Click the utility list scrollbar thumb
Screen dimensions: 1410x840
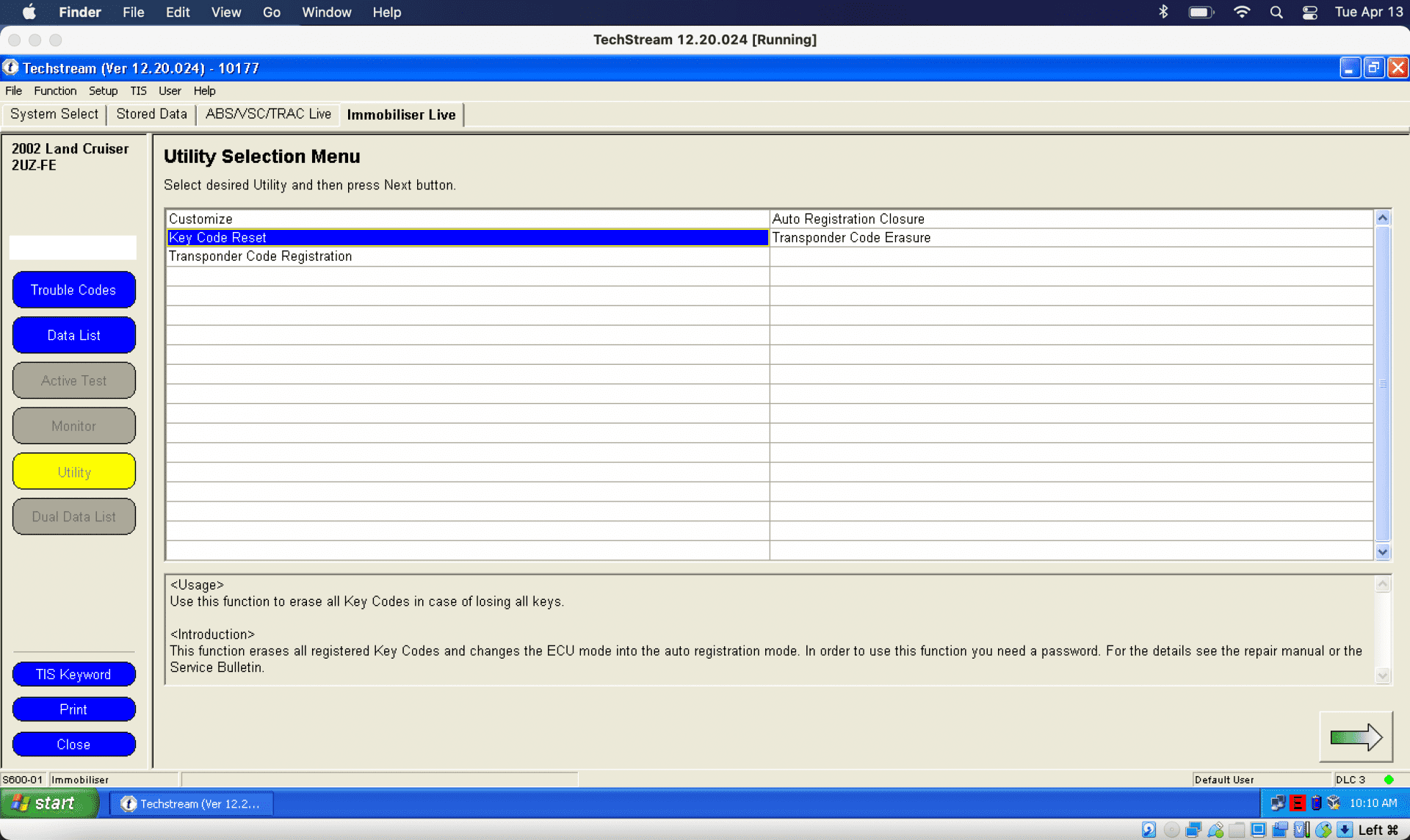[1383, 383]
